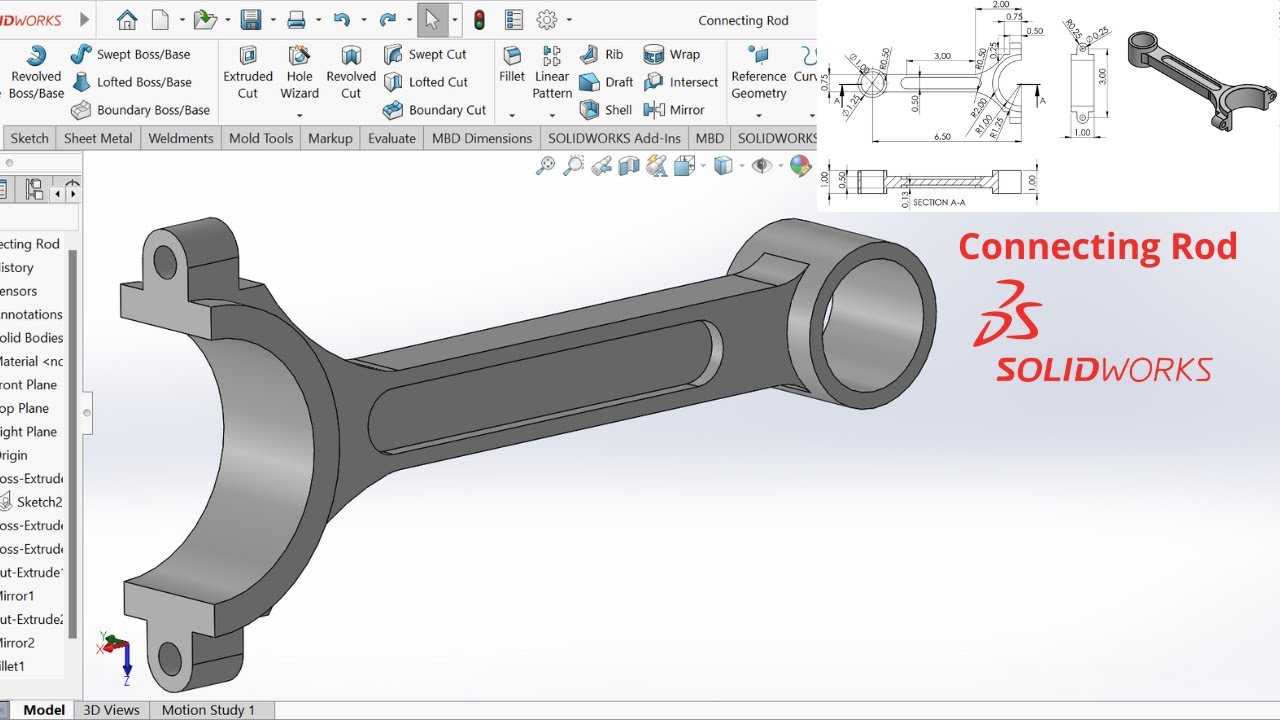Open an existing file
The image size is (1280, 720).
[205, 19]
